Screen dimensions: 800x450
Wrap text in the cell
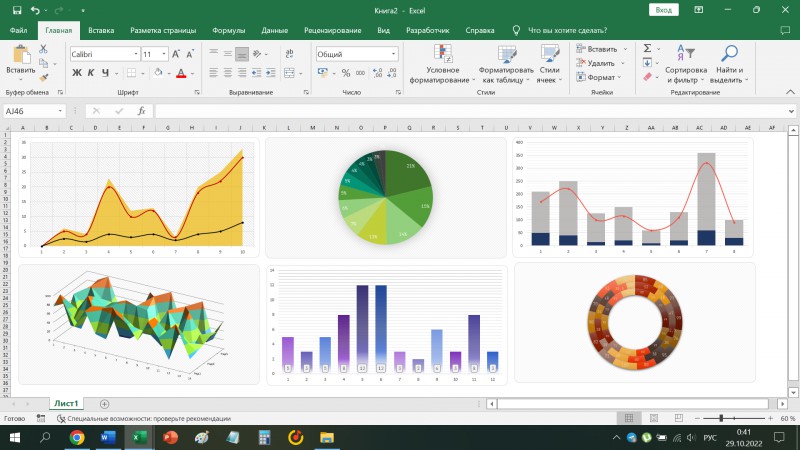(289, 54)
